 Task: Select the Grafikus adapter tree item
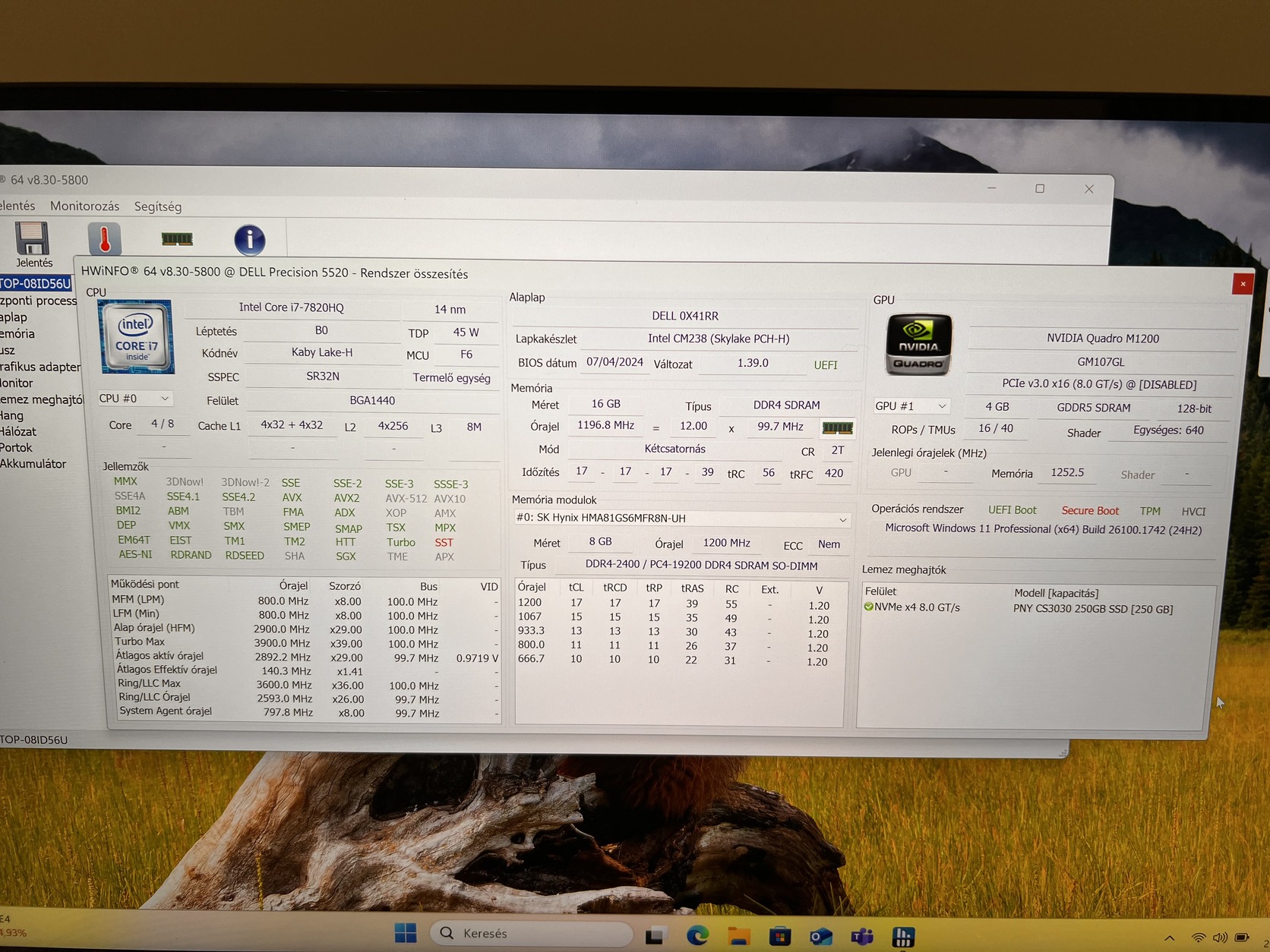click(40, 367)
